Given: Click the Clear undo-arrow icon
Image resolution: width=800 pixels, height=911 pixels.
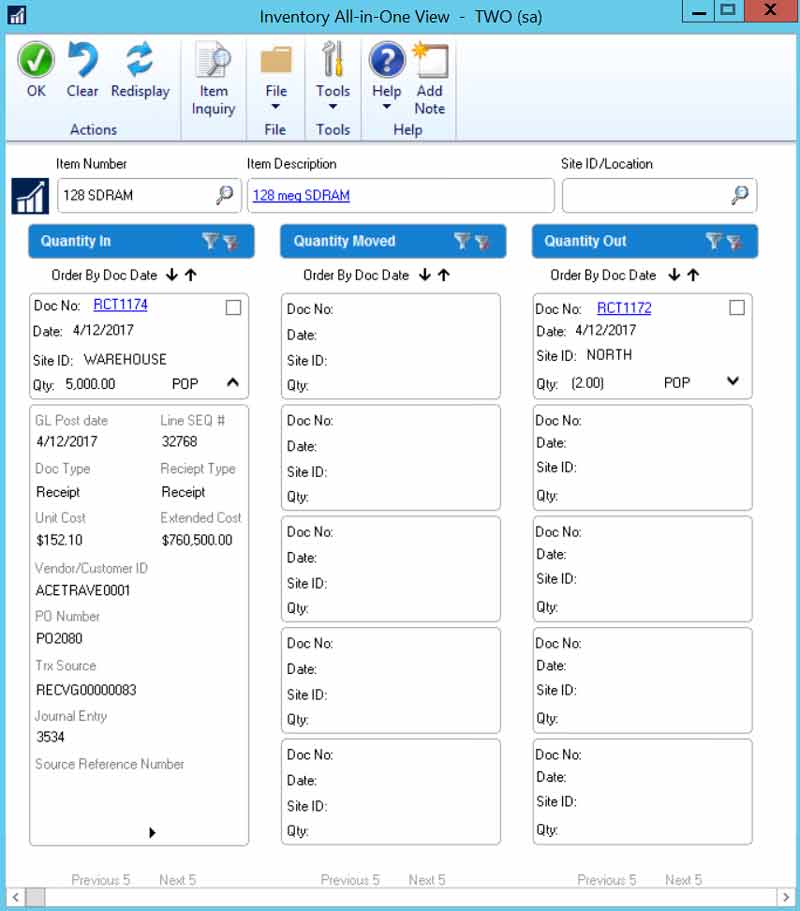Looking at the screenshot, I should pos(82,62).
